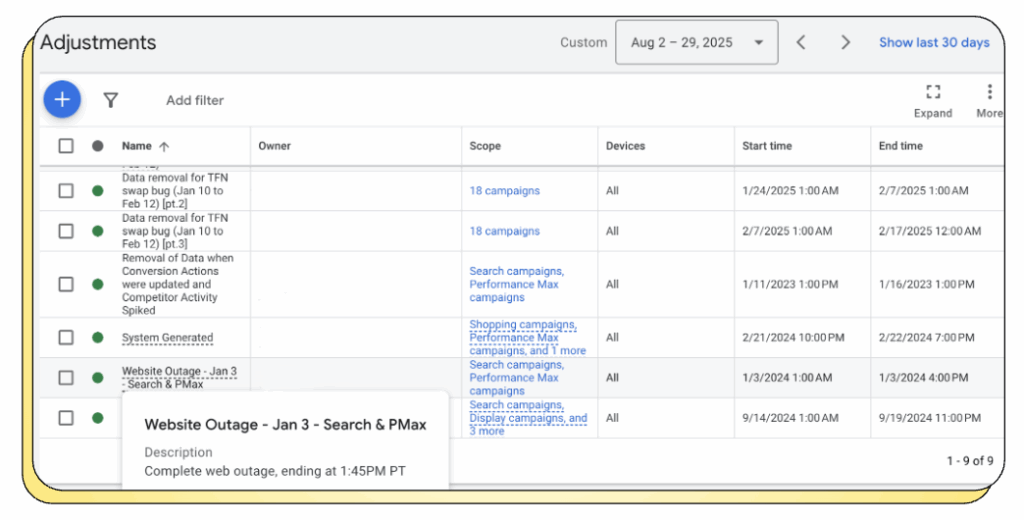
Task: Click the blue plus add adjustment button
Action: pyautogui.click(x=62, y=99)
